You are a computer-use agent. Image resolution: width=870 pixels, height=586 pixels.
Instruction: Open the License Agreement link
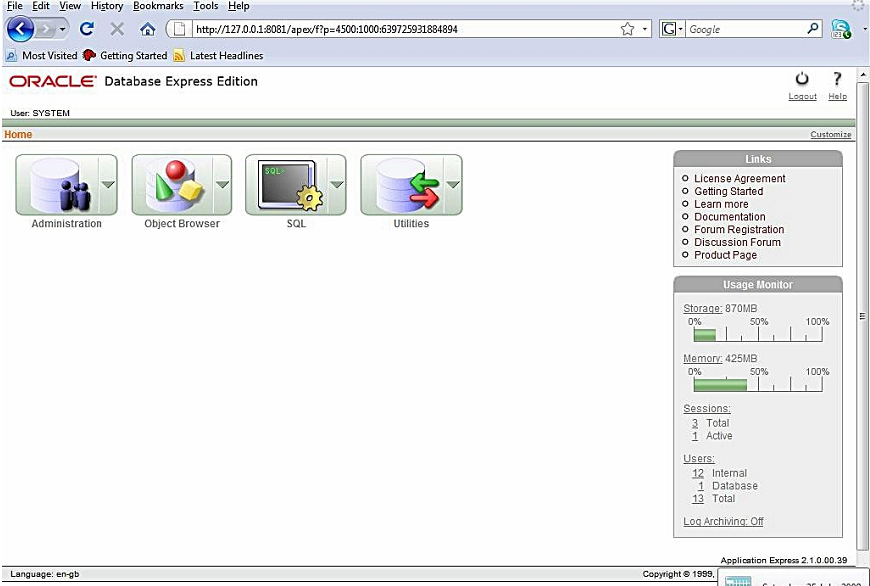740,179
